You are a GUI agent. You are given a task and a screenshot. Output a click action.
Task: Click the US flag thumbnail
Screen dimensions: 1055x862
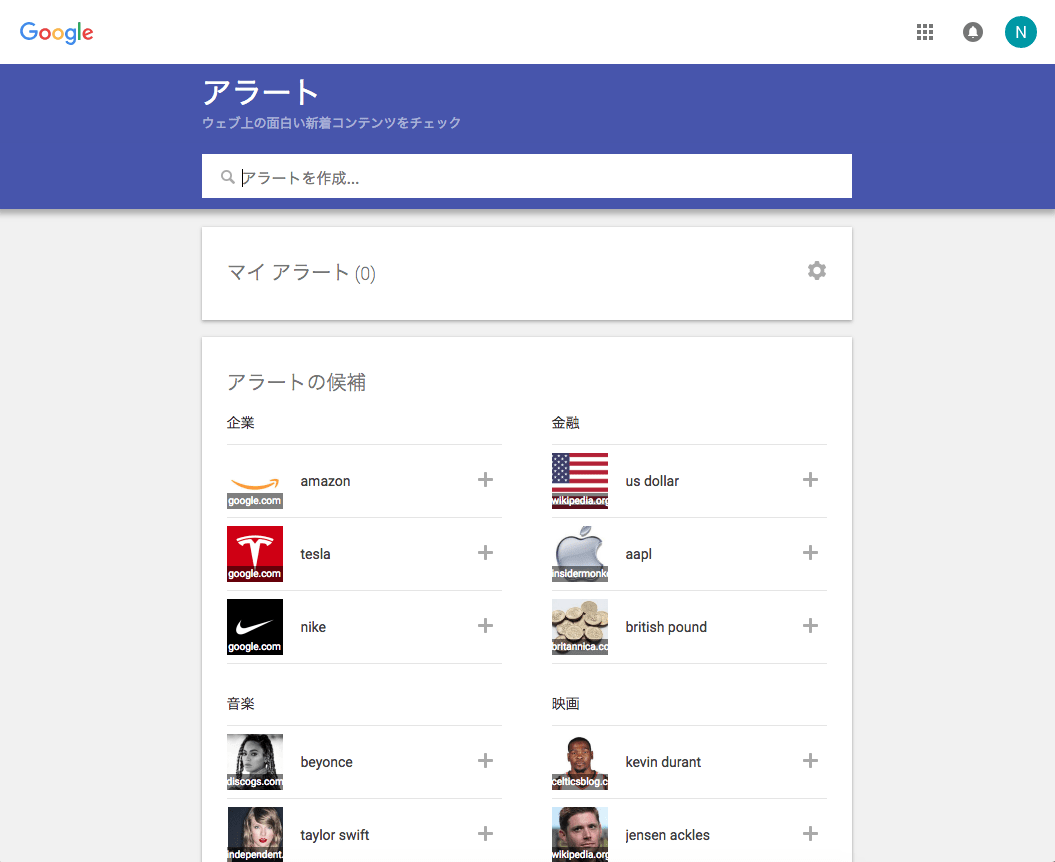tap(579, 480)
